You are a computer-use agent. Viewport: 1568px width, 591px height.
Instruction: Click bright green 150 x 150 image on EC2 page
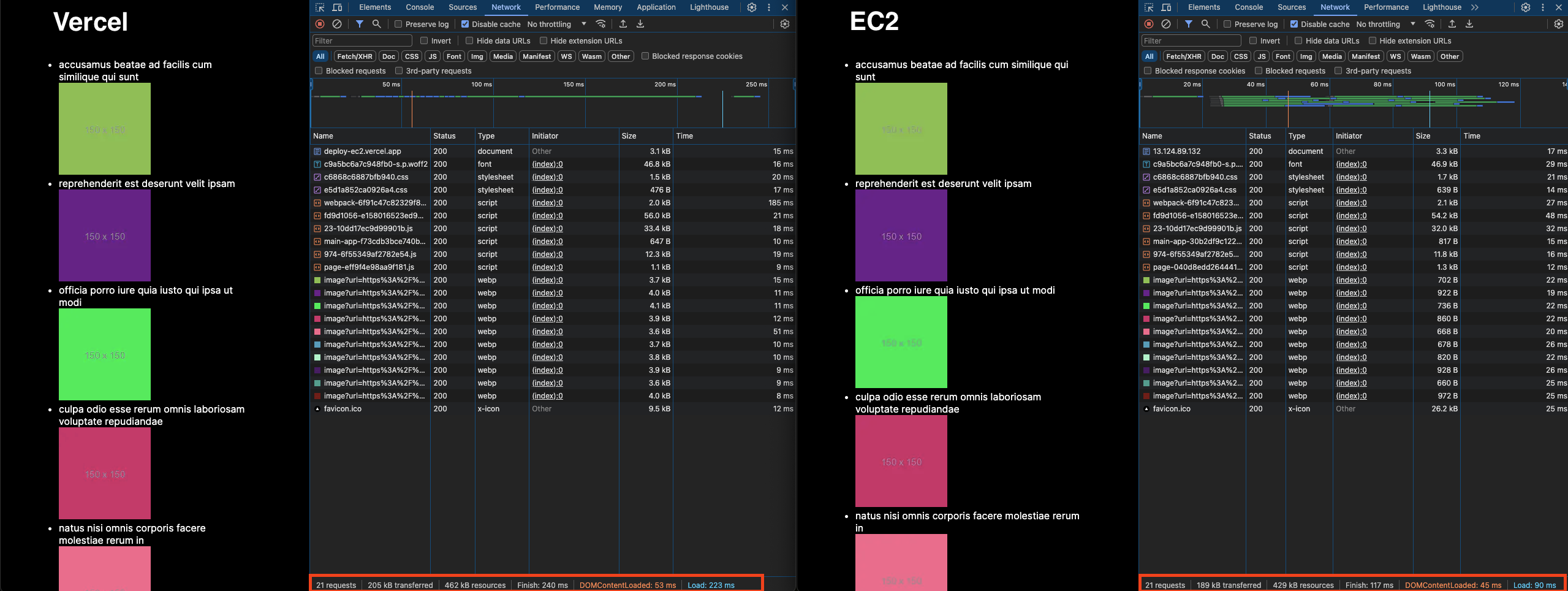coord(901,342)
